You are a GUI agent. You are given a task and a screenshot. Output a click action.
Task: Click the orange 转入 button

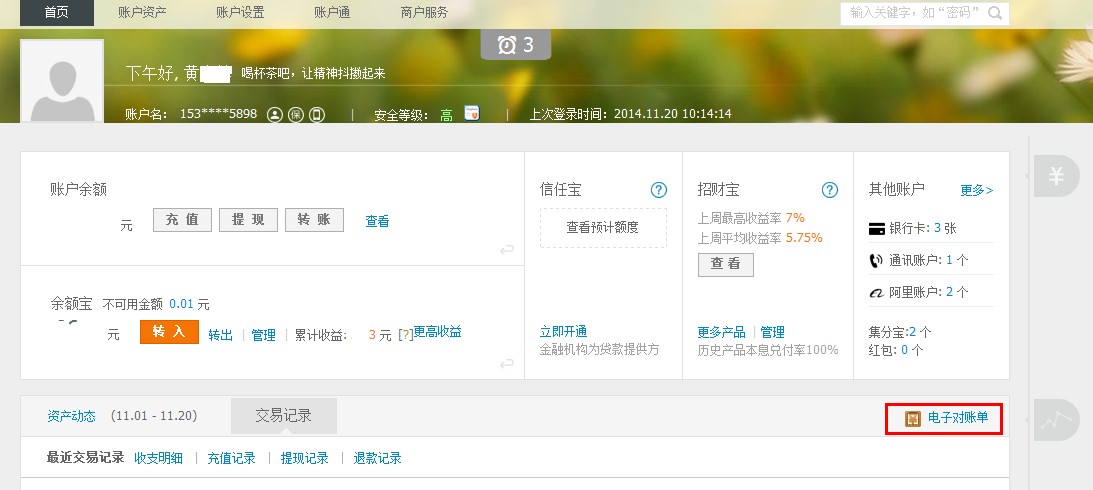point(169,333)
